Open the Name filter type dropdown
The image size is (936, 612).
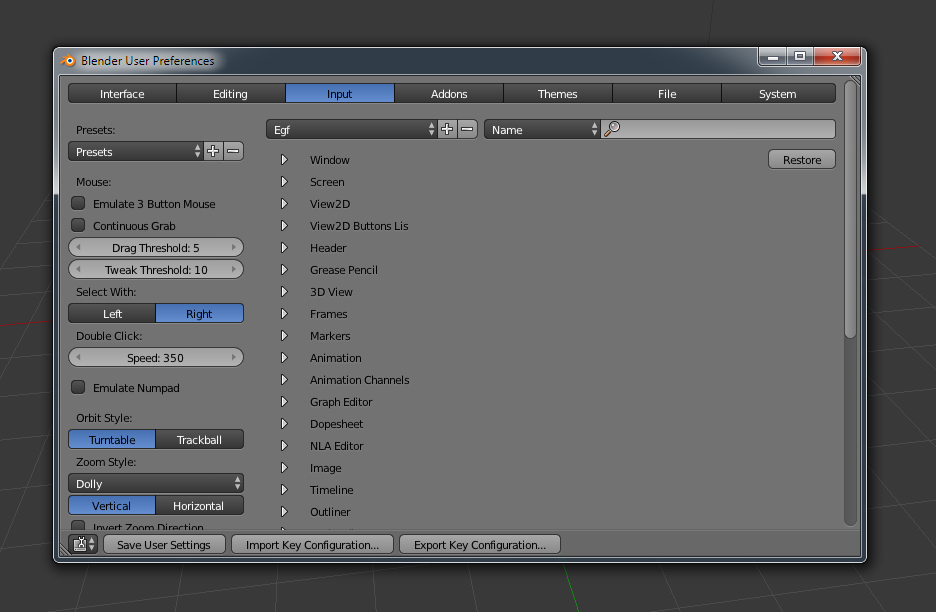[x=542, y=130]
